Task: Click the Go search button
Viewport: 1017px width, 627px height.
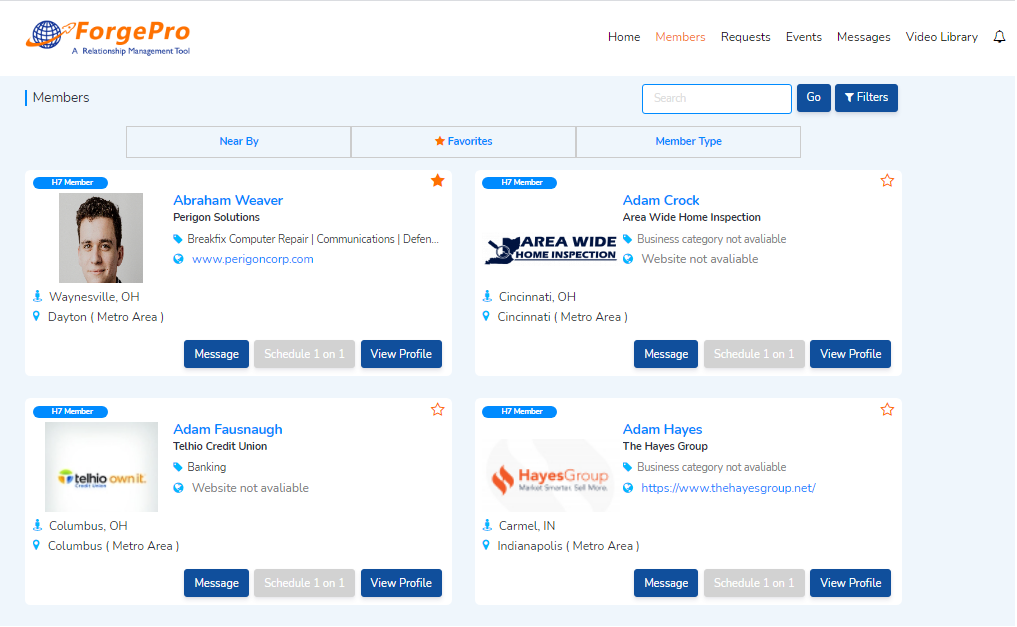Action: (813, 98)
